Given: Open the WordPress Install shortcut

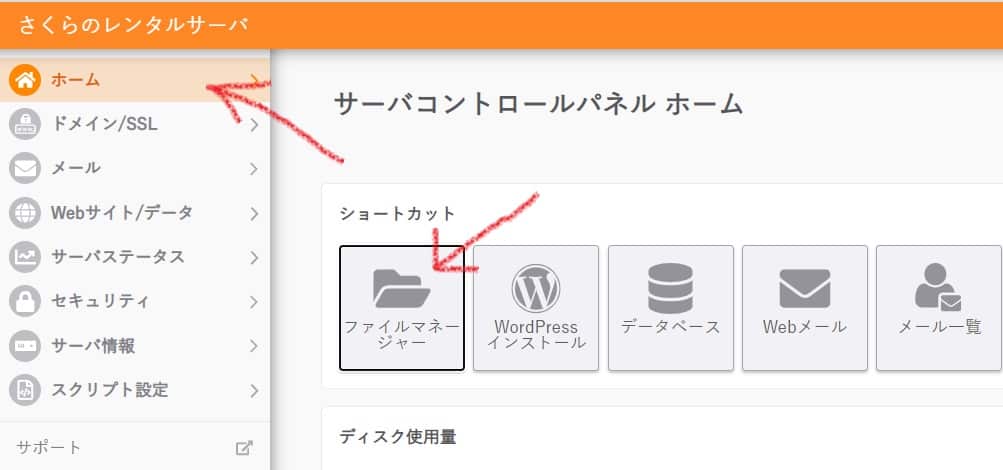Looking at the screenshot, I should (535, 307).
